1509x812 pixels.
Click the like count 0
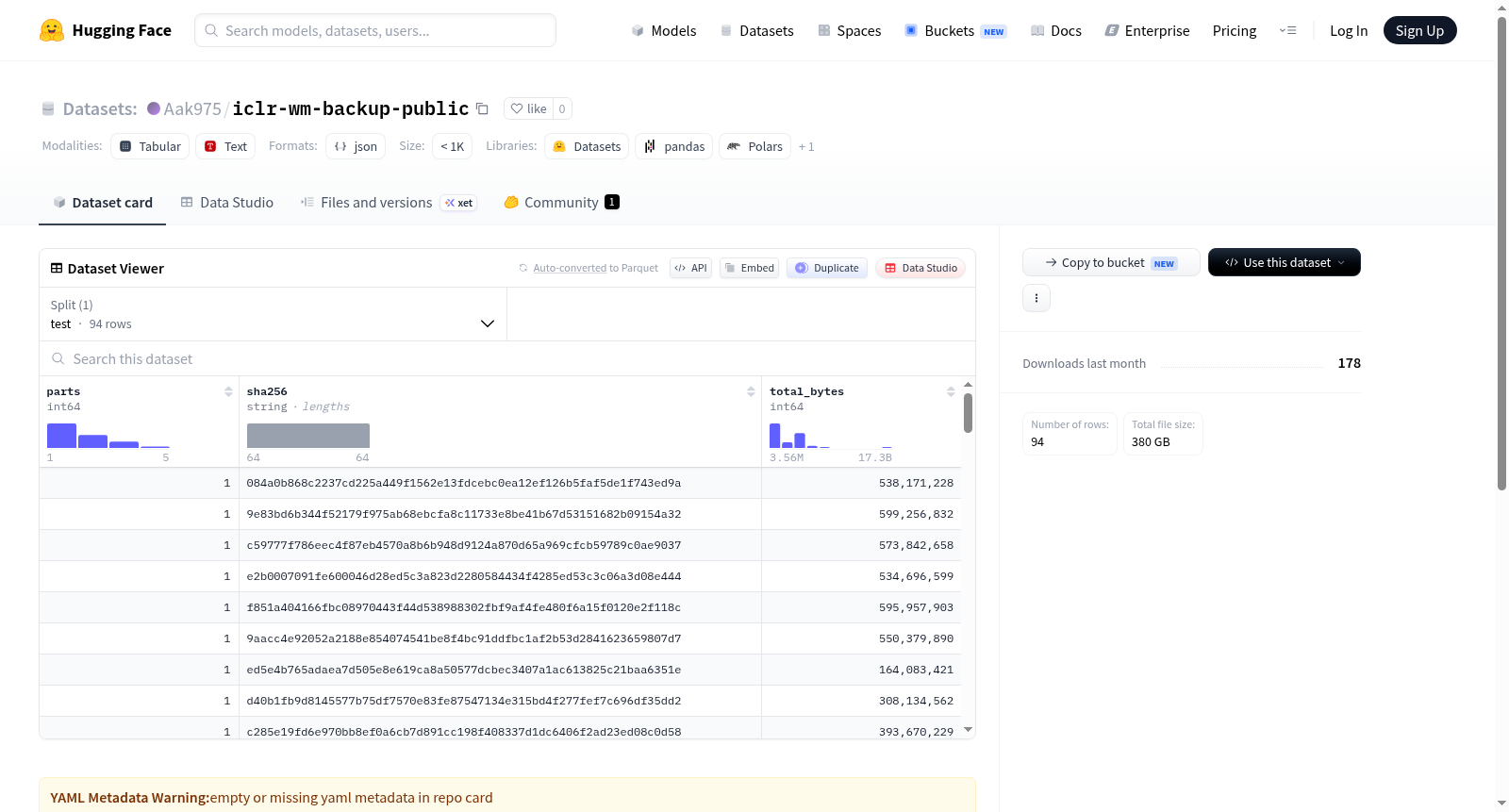coord(562,108)
